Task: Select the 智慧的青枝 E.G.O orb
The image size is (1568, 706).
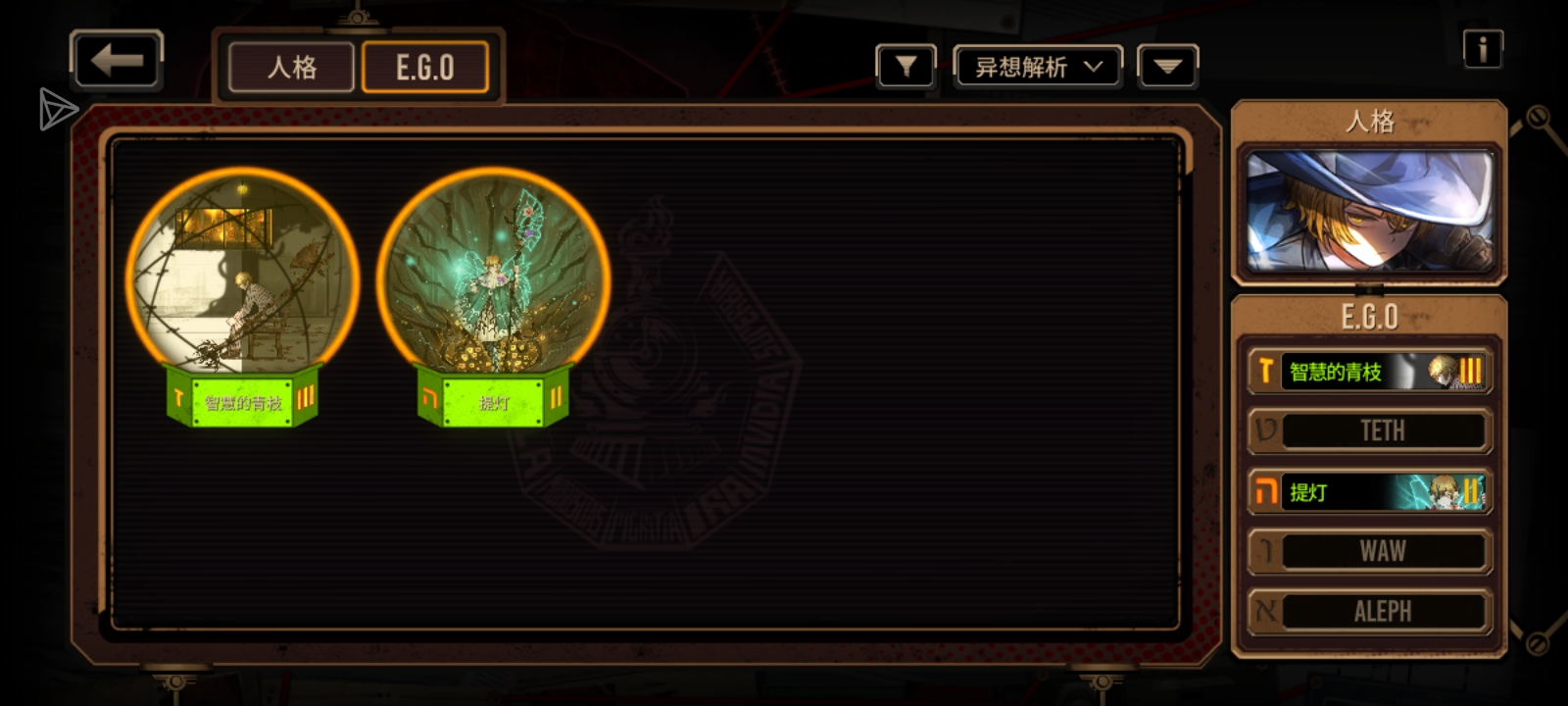Action: point(242,296)
